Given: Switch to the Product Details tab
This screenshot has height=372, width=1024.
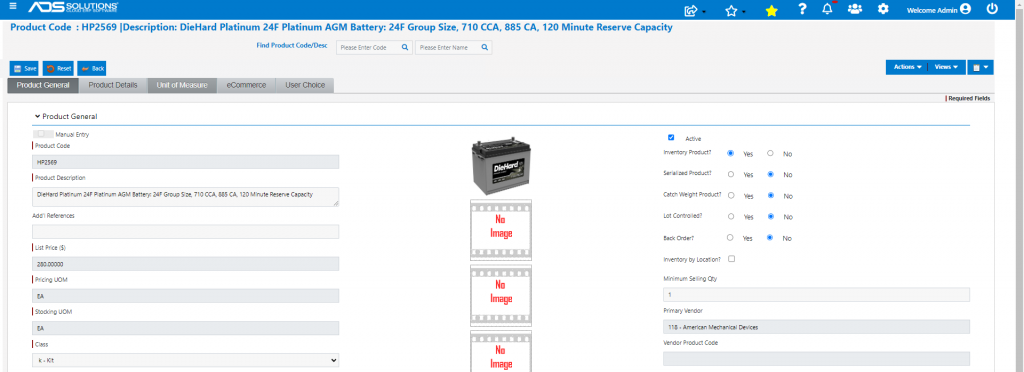Looking at the screenshot, I should pos(113,85).
